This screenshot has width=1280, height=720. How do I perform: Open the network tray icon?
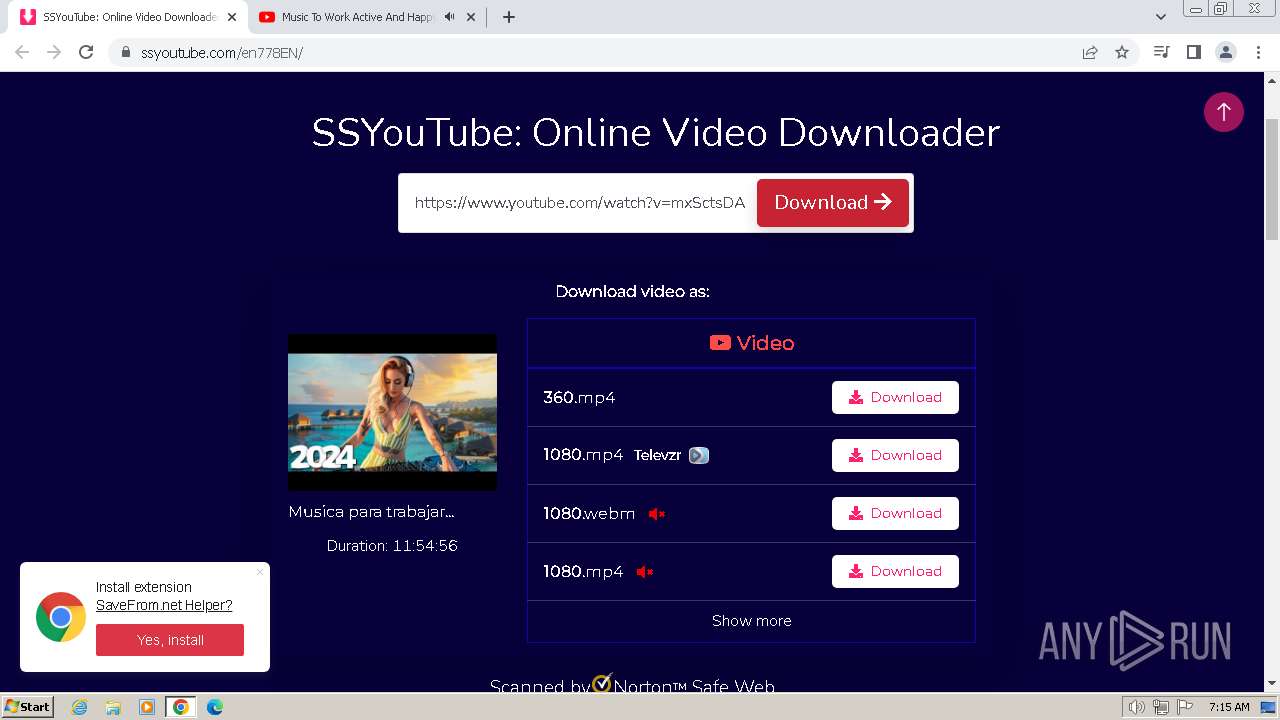coord(1161,707)
